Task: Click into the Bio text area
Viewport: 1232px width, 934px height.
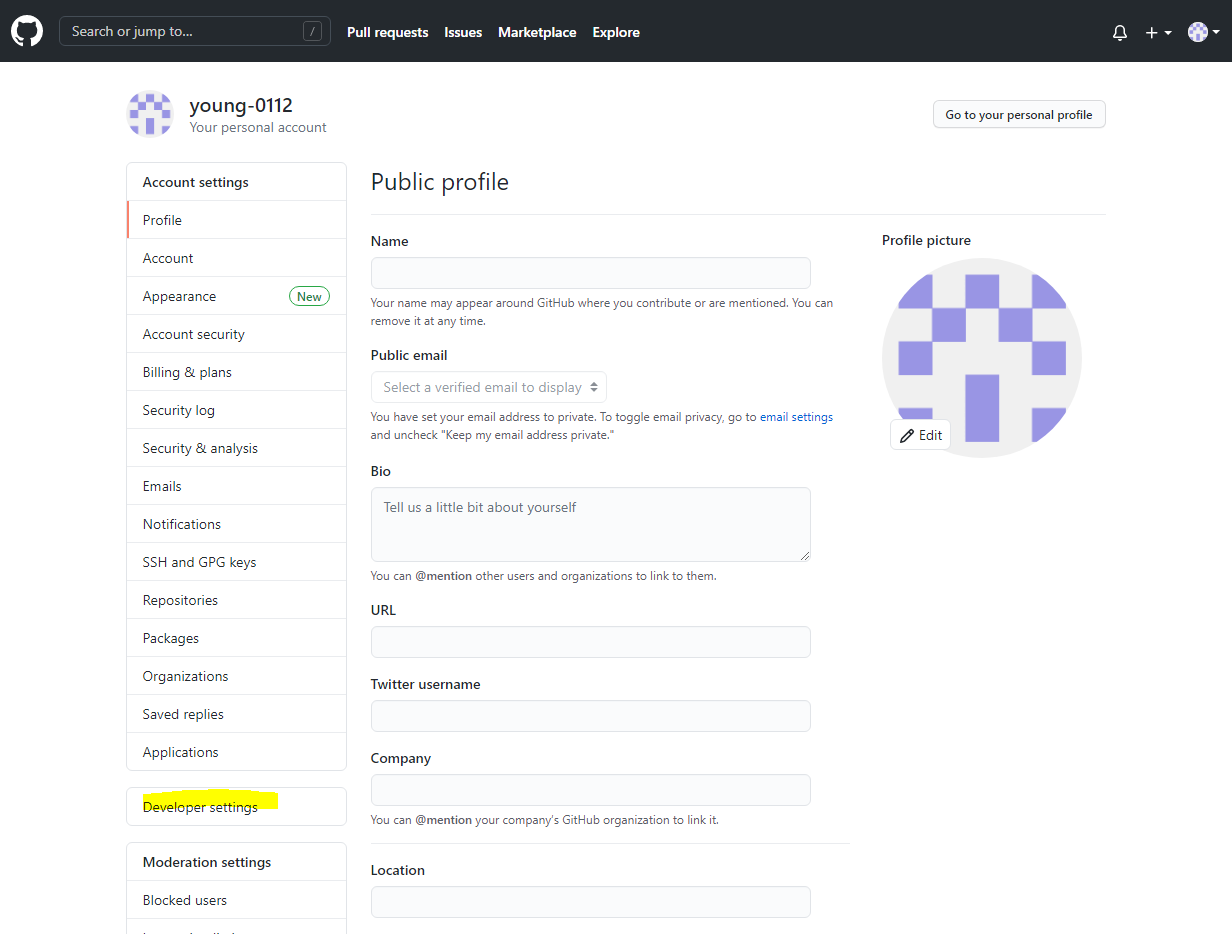Action: 590,524
